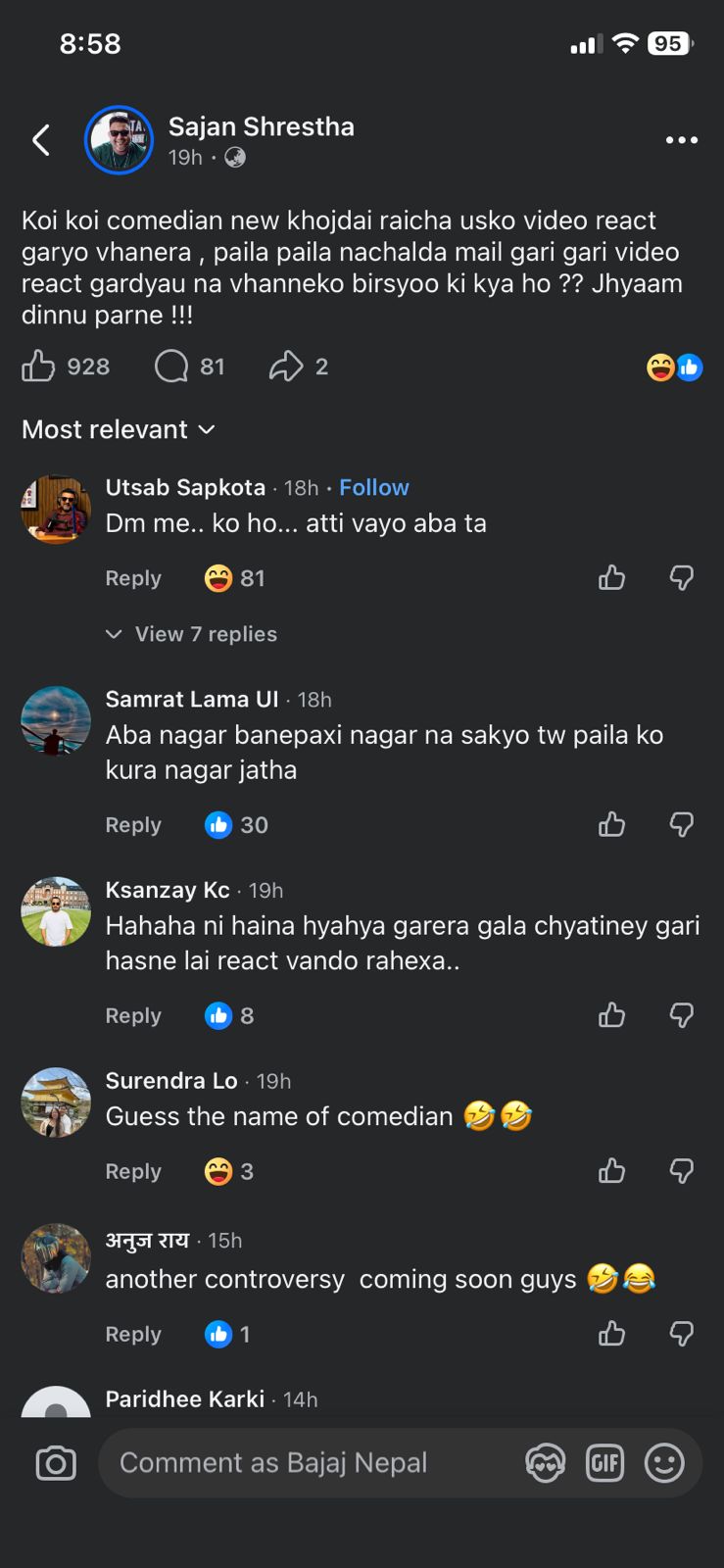
Task: Reply to Ksanzay Kc's comment
Action: pyautogui.click(x=133, y=1015)
